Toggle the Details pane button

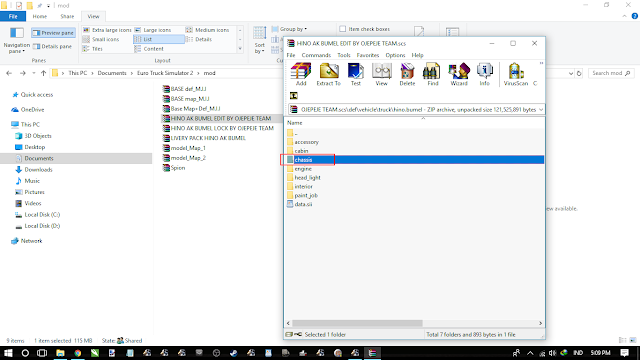pyautogui.click(x=52, y=47)
